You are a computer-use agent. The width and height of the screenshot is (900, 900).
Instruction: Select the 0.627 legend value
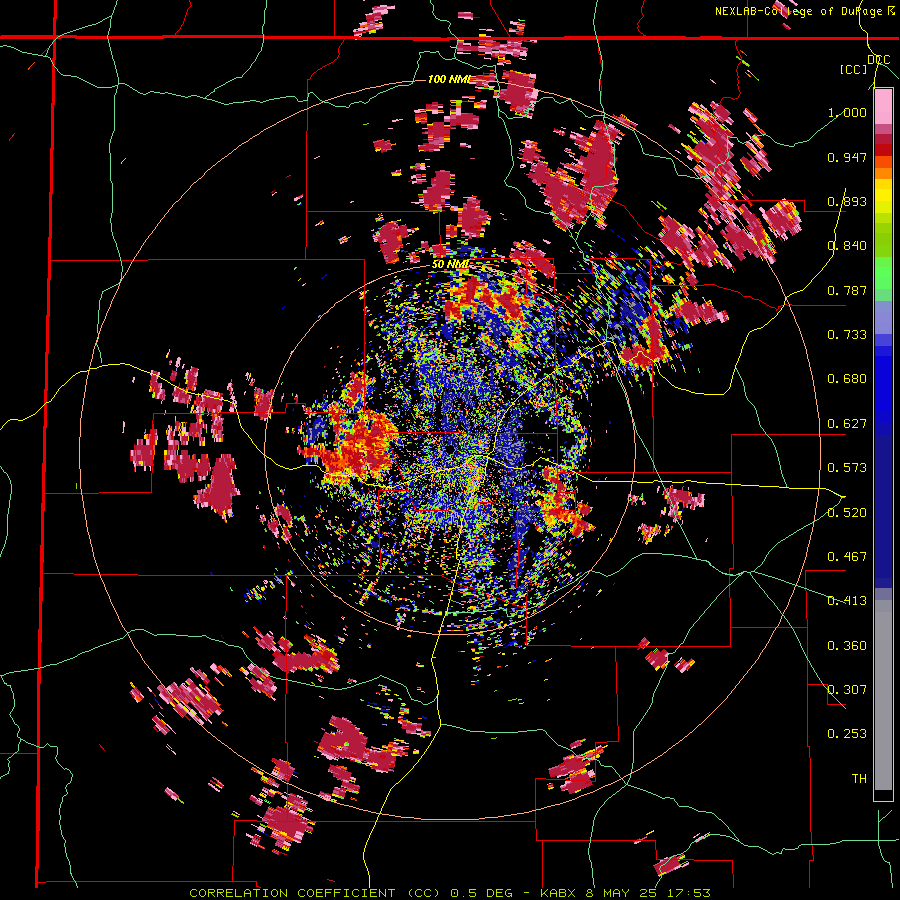point(847,424)
